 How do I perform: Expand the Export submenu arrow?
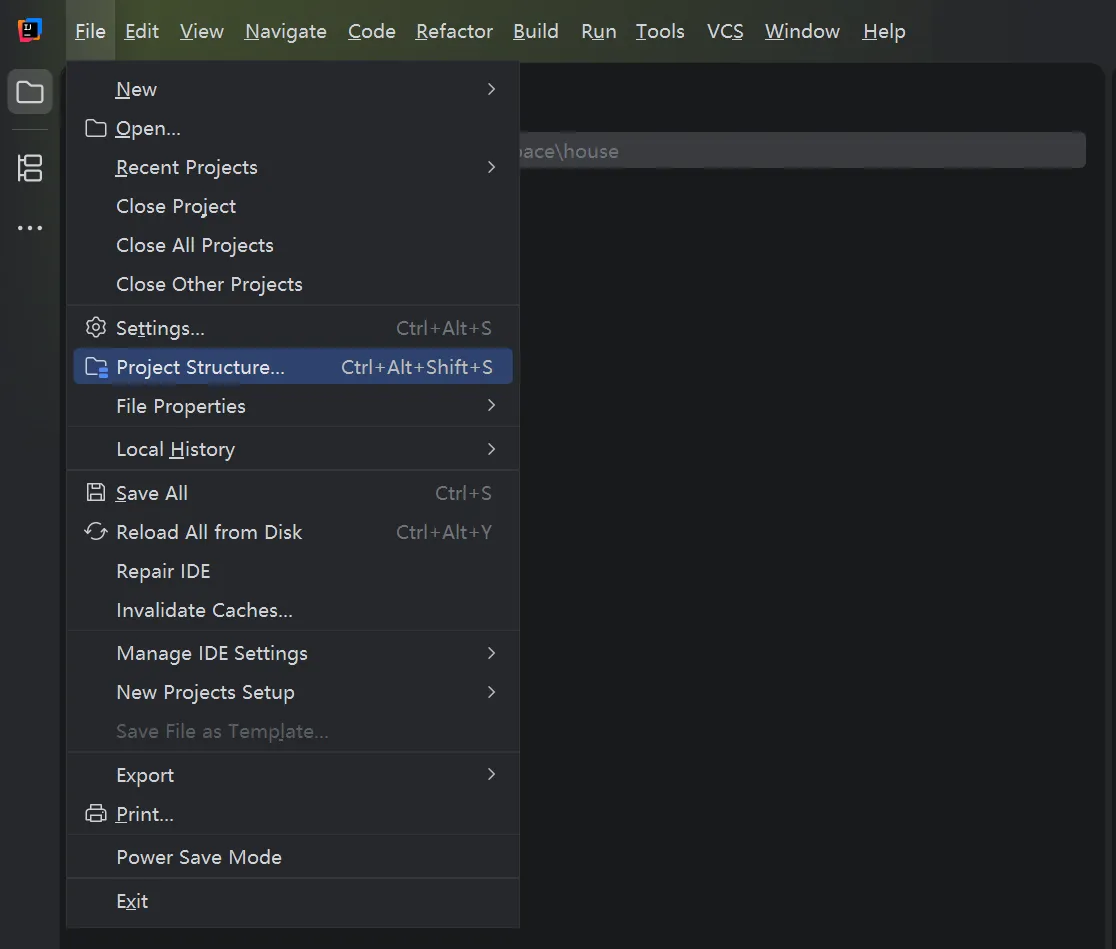491,774
